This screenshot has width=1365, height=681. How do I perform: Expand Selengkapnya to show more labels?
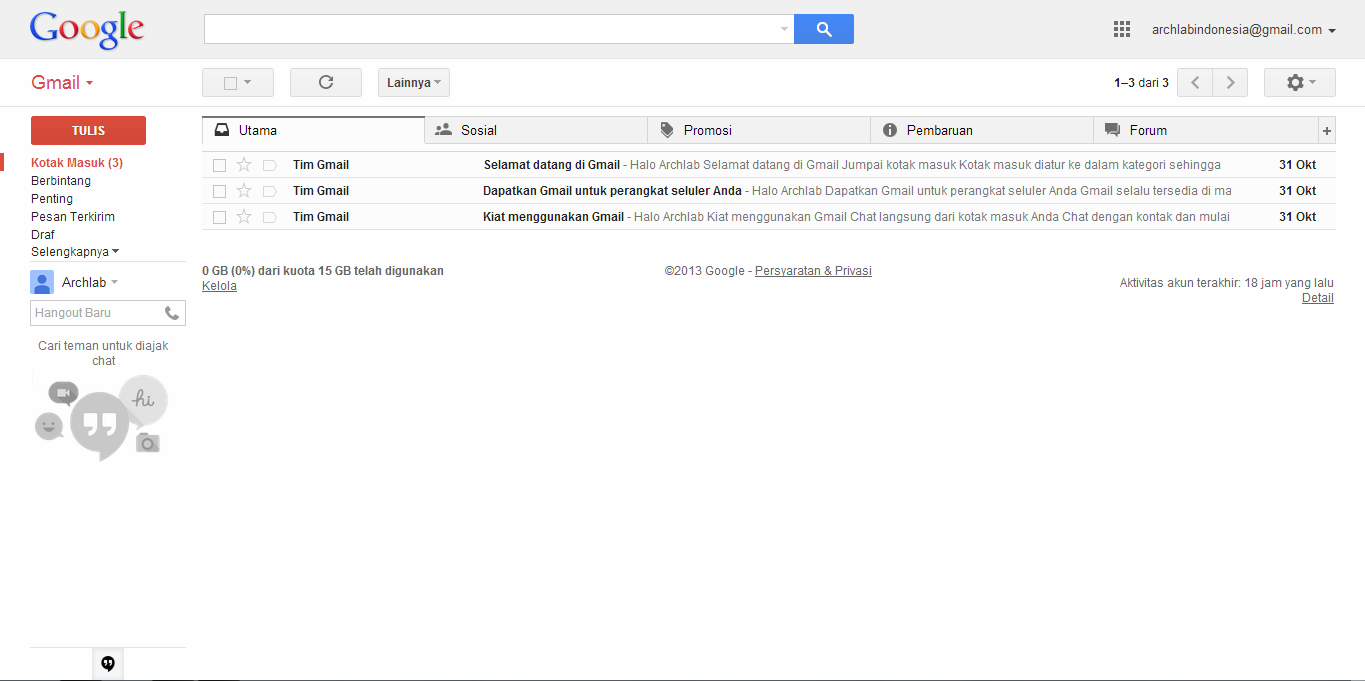coord(75,252)
